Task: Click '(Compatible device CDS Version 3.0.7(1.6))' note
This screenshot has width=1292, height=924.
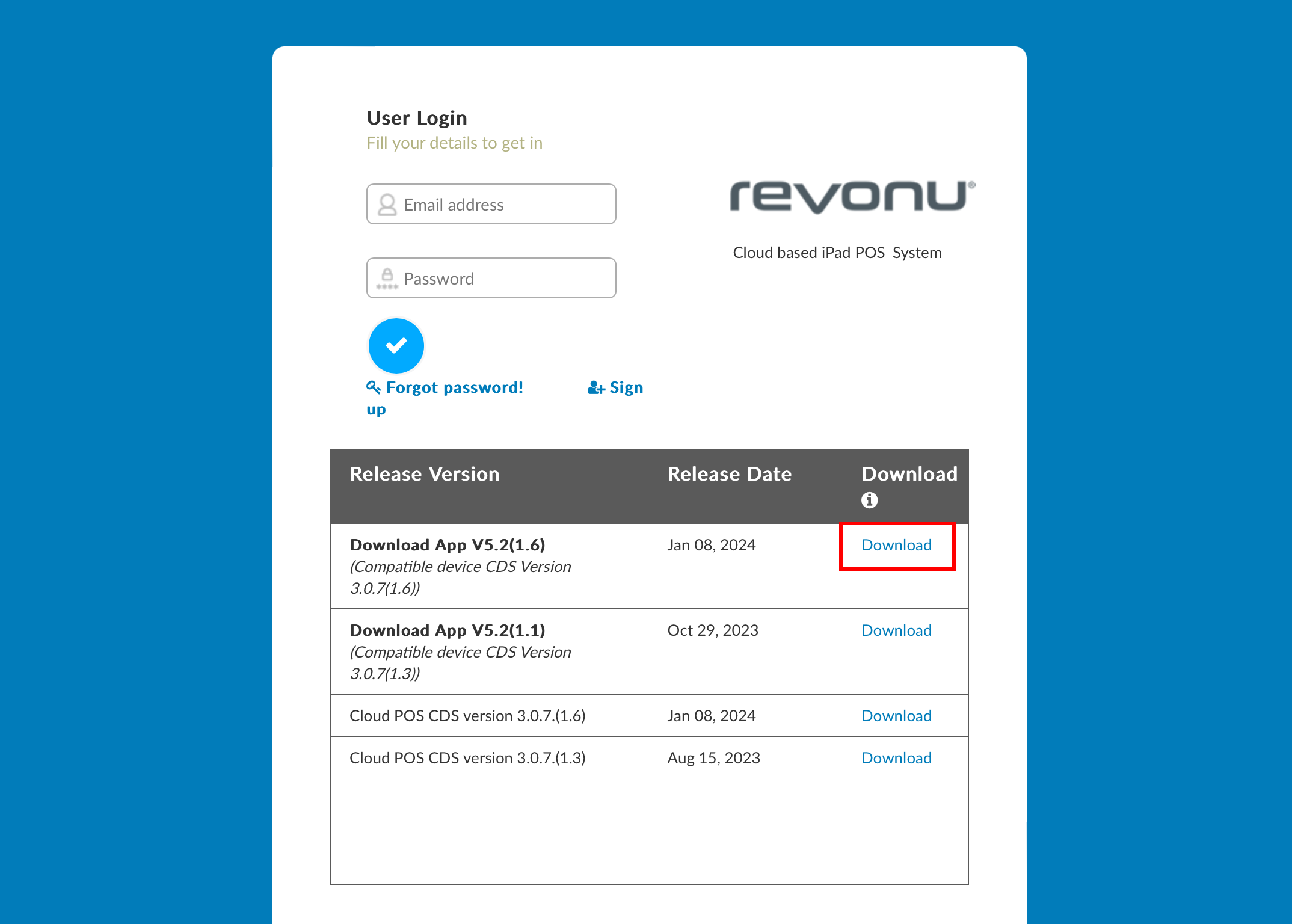Action: pos(461,577)
